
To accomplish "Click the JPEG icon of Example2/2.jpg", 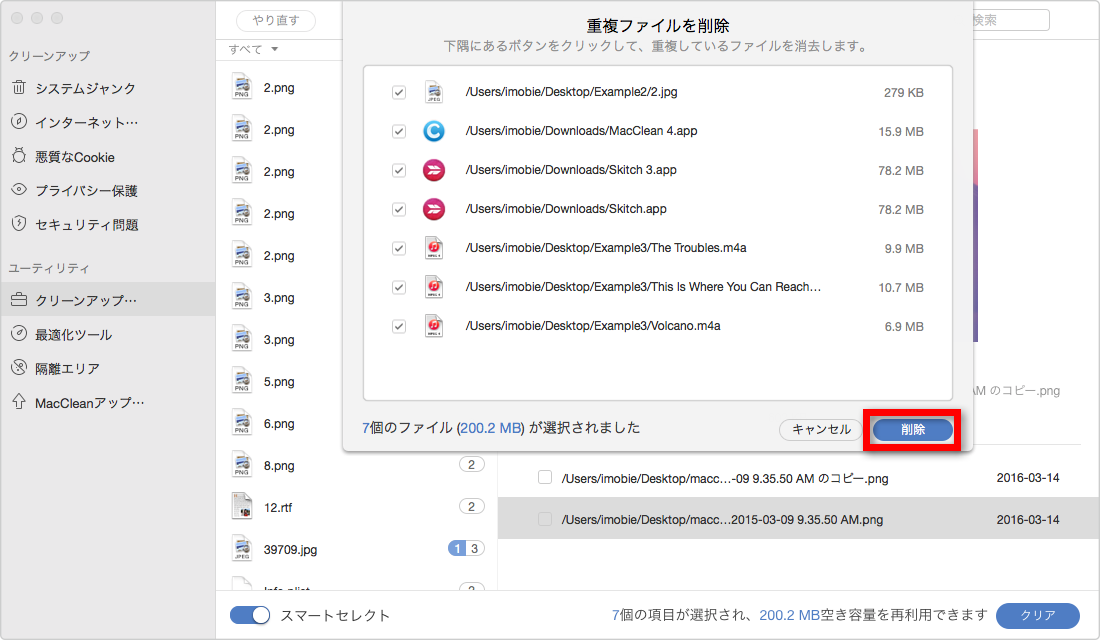I will tap(434, 92).
